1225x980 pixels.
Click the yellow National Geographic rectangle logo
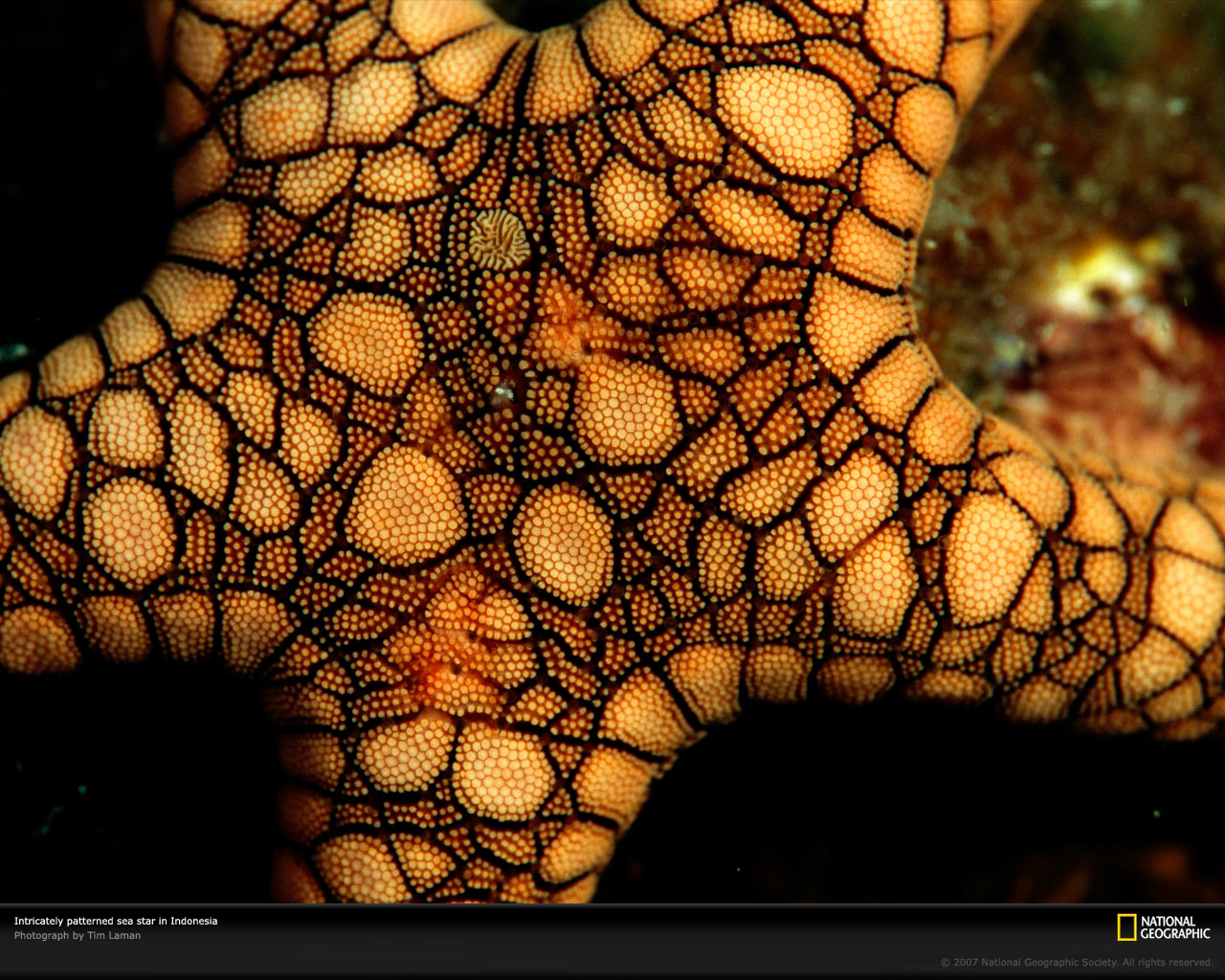[x=1126, y=927]
